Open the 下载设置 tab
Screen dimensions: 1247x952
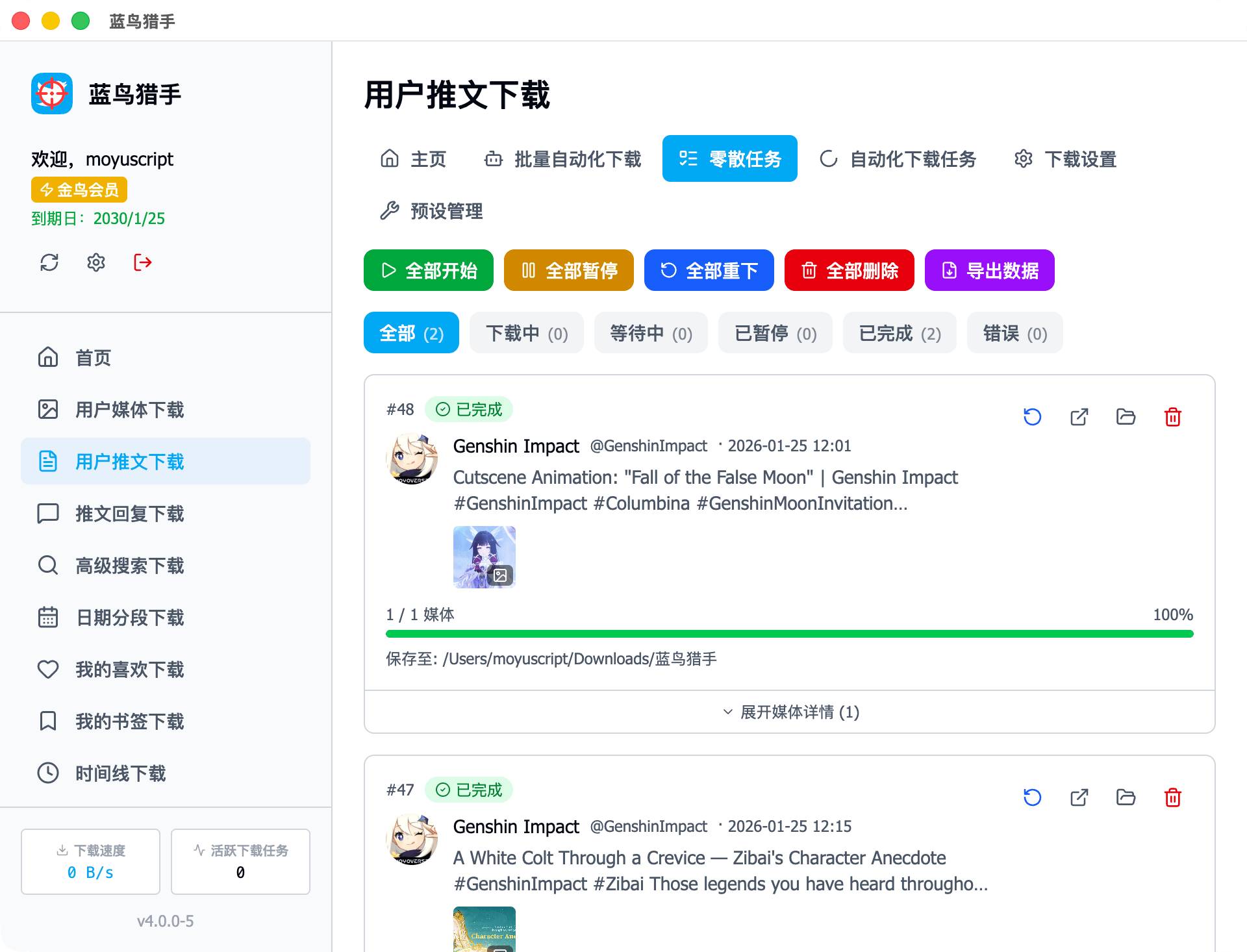(1065, 159)
